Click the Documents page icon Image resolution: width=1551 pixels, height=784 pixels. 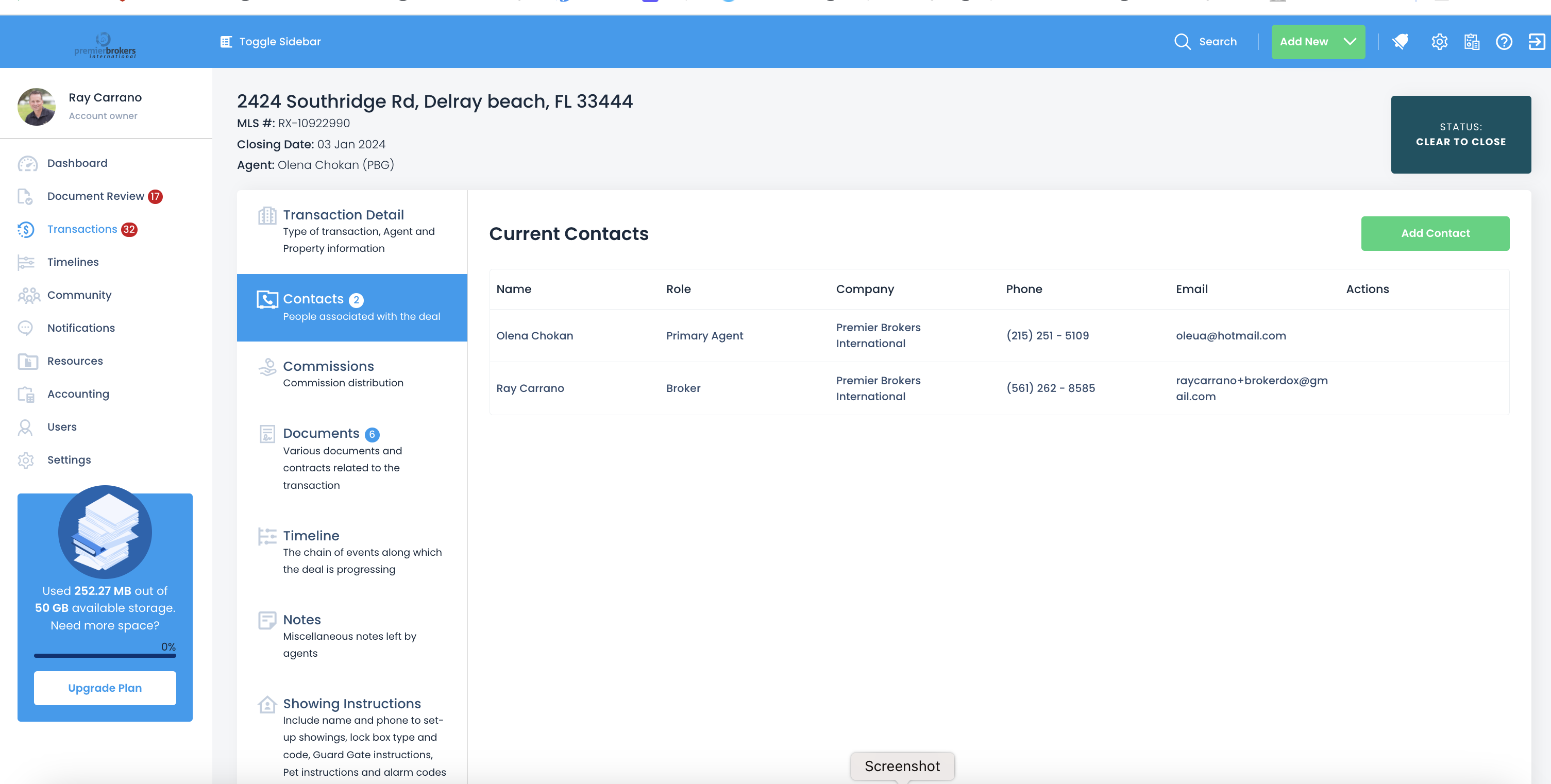(x=267, y=434)
